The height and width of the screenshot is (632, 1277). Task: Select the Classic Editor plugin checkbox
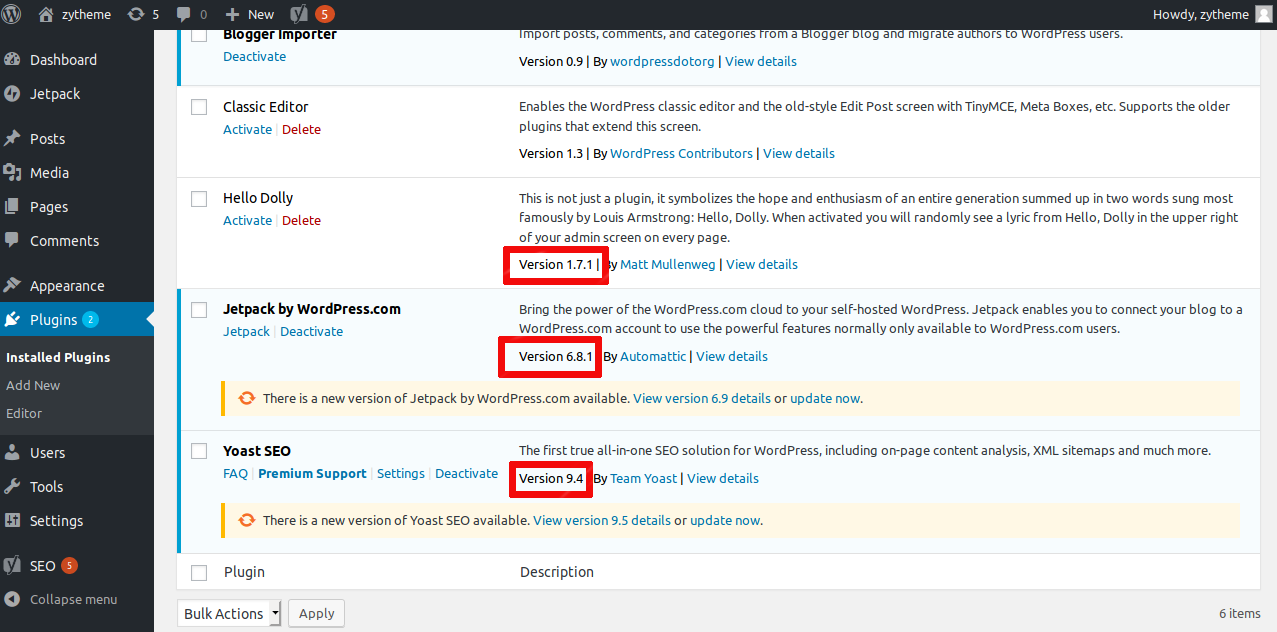[199, 107]
